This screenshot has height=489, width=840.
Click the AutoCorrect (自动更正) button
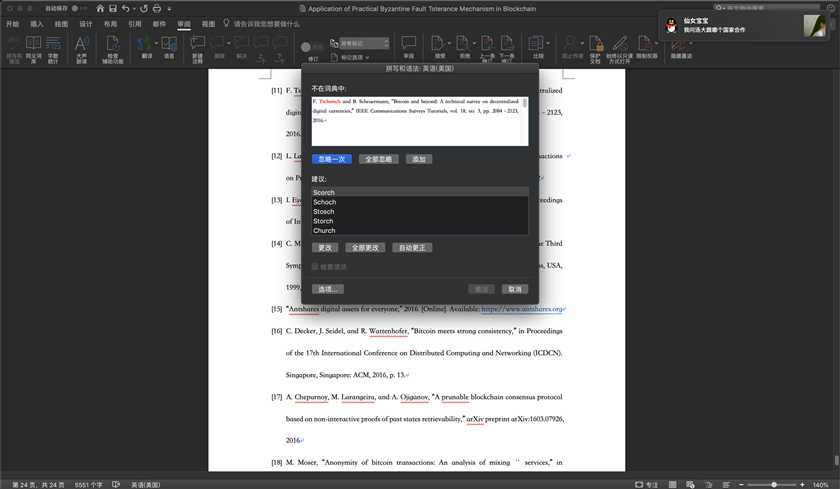click(412, 247)
